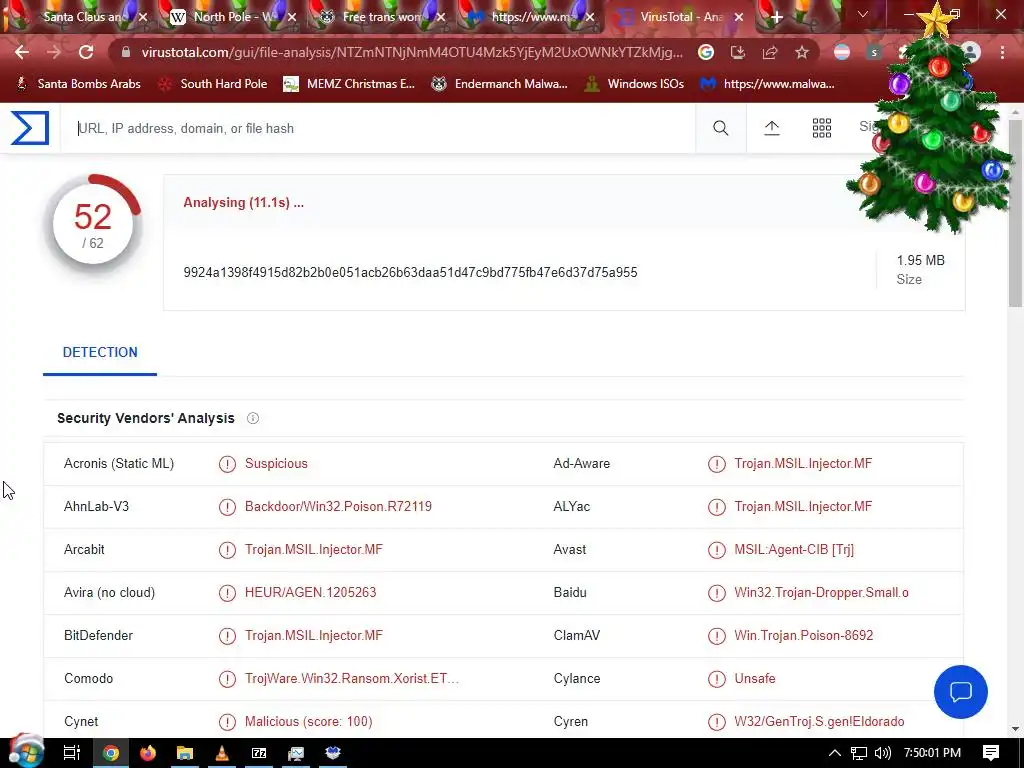The width and height of the screenshot is (1024, 768).
Task: Open the VirusTotal apps grid menu
Action: (x=822, y=128)
